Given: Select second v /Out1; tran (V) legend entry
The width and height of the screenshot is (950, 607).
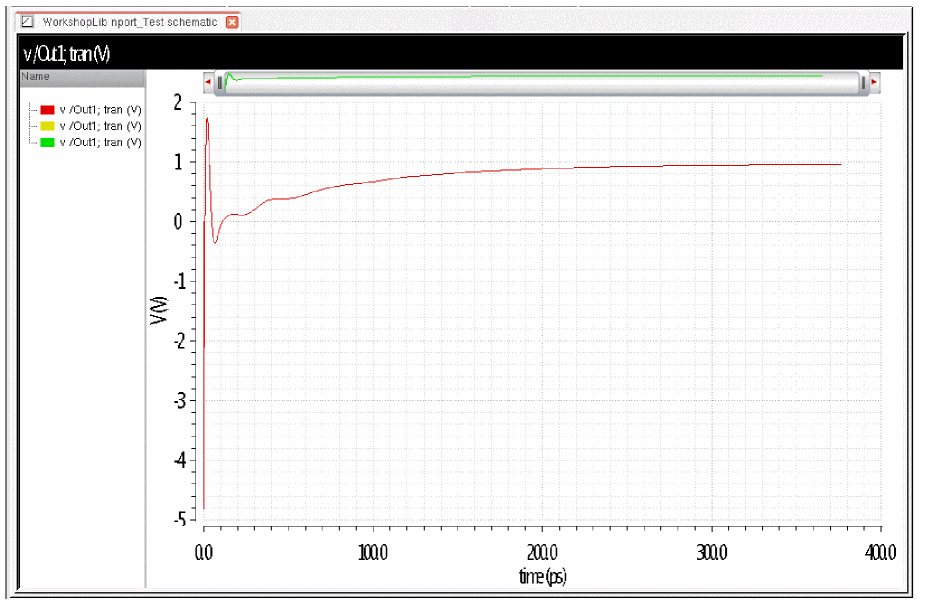Looking at the screenshot, I should [x=100, y=126].
